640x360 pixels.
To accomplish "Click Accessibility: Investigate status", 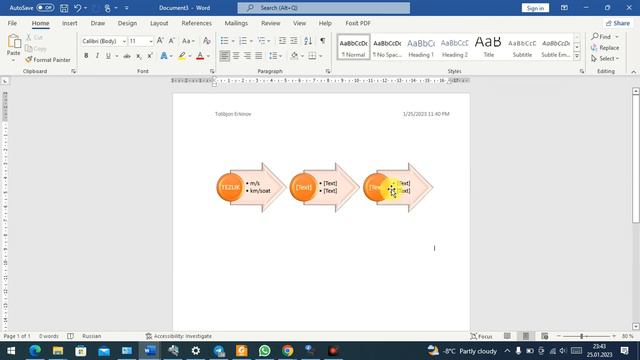I will [179, 336].
